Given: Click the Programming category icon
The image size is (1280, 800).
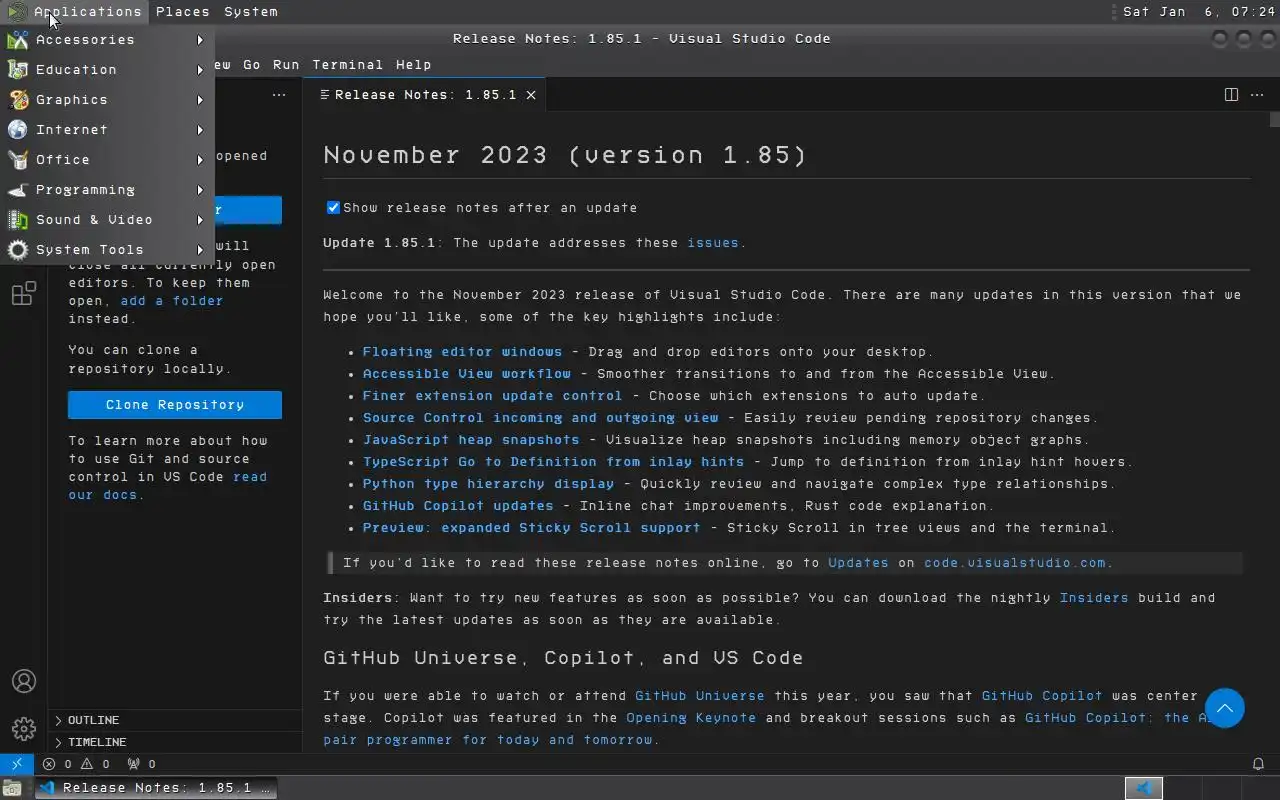Looking at the screenshot, I should coord(18,190).
